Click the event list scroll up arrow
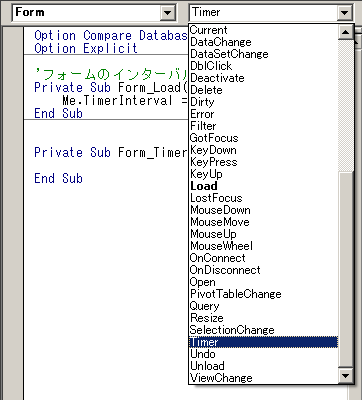 point(346,32)
